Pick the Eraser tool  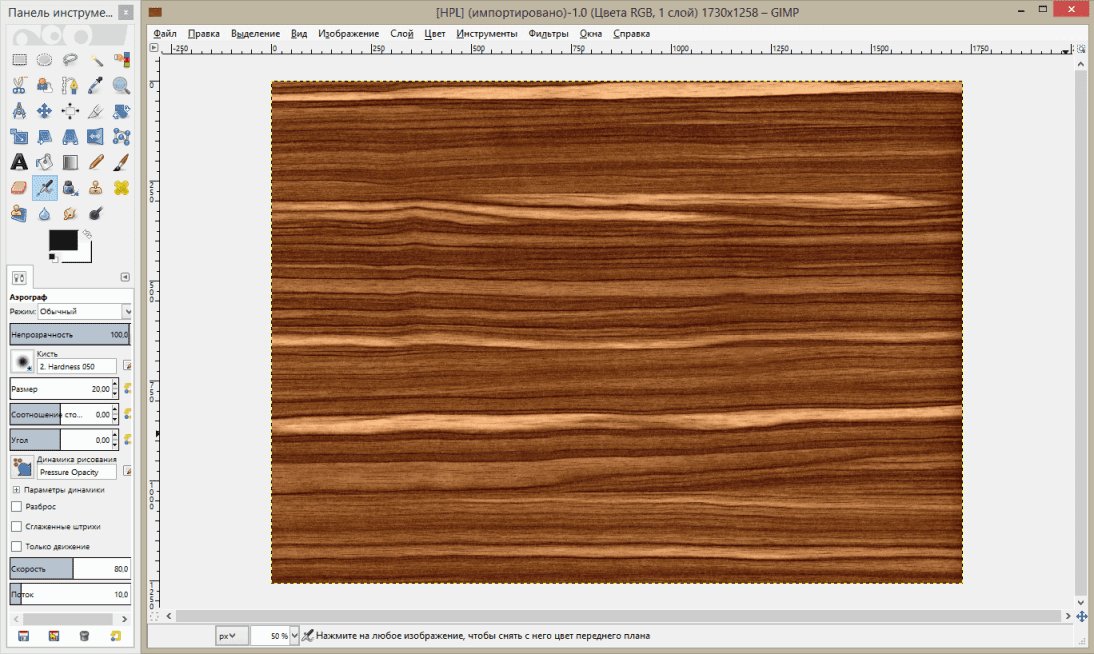pyautogui.click(x=19, y=187)
